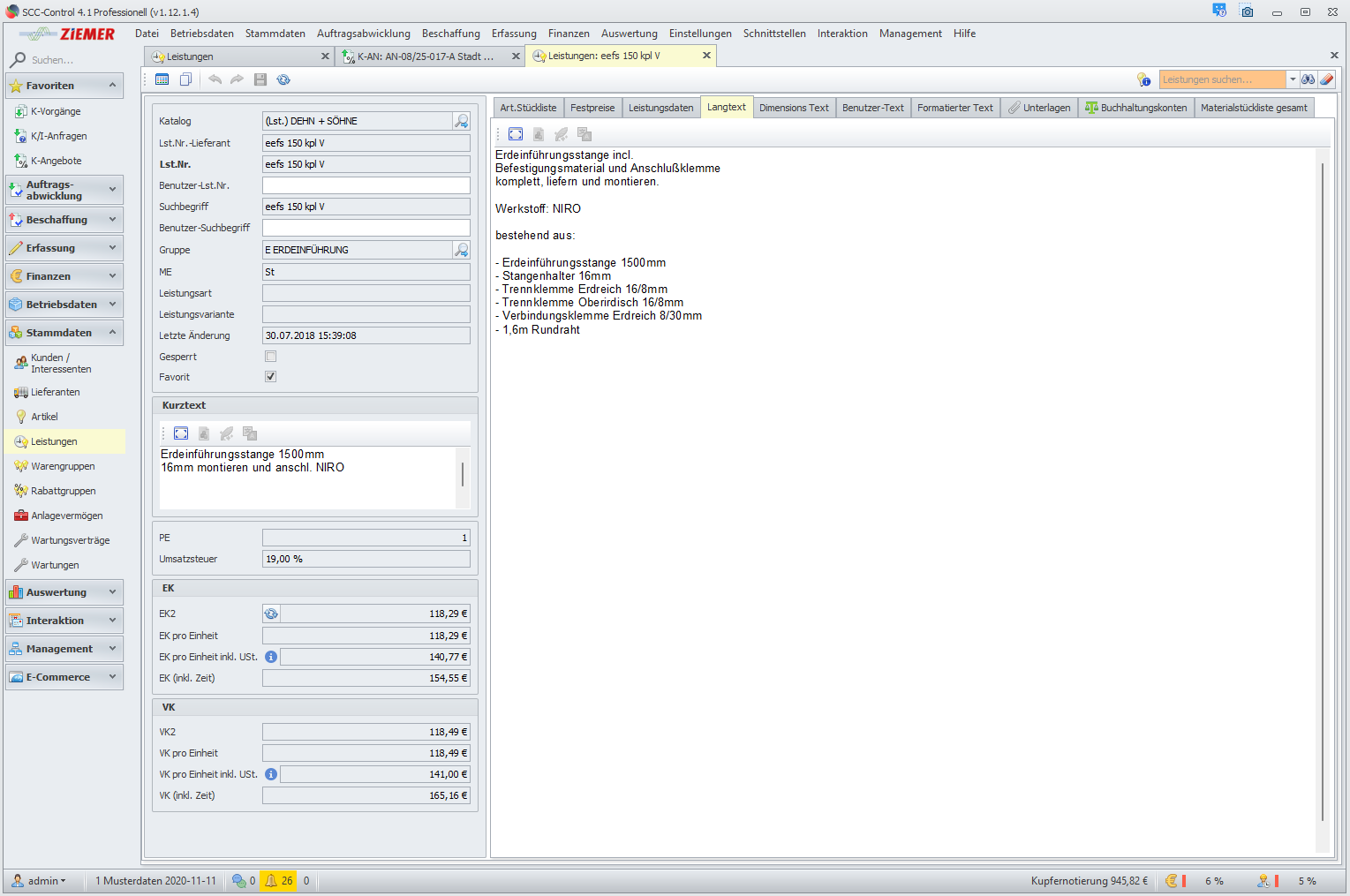
Task: Open the Leistungen suchen dropdown arrow
Action: (x=1293, y=79)
